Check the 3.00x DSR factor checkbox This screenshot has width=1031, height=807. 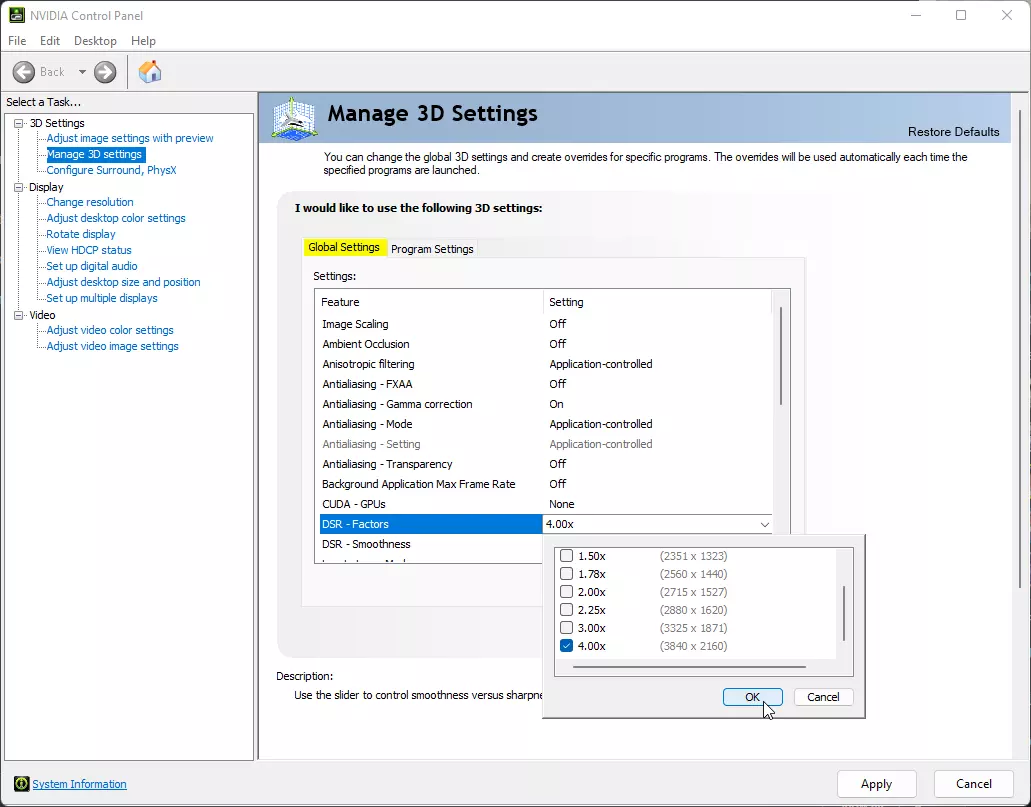[x=566, y=628]
